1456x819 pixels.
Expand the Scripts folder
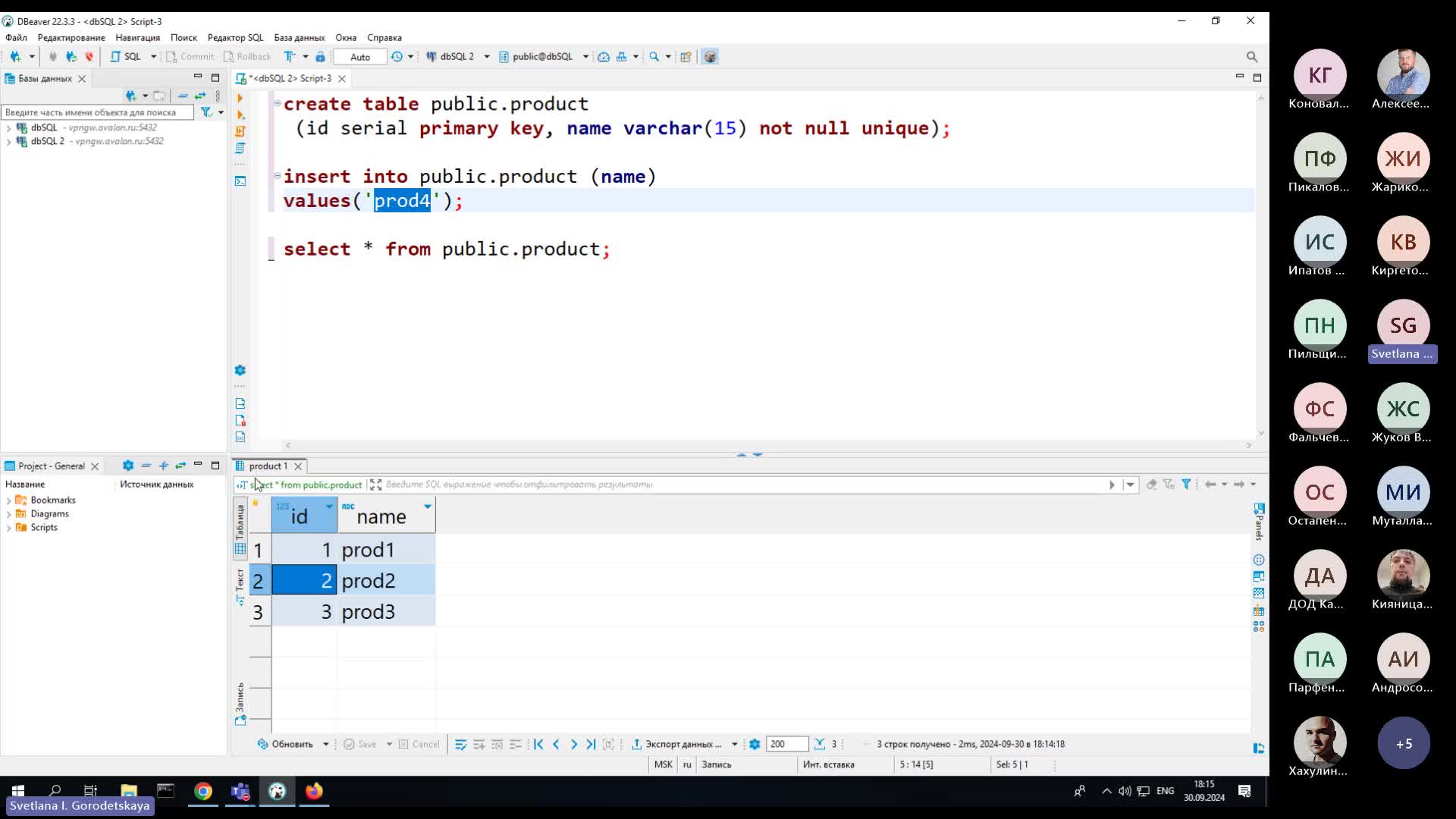(x=8, y=528)
